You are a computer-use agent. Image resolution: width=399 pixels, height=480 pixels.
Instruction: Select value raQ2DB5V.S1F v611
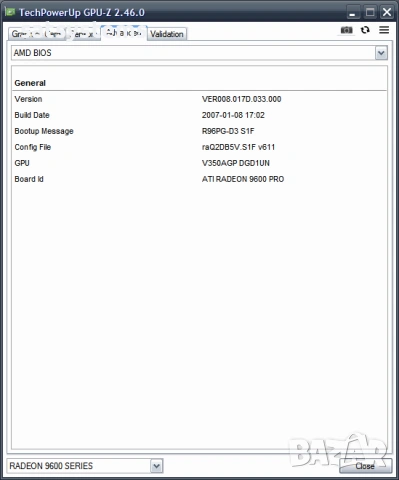pyautogui.click(x=238, y=147)
